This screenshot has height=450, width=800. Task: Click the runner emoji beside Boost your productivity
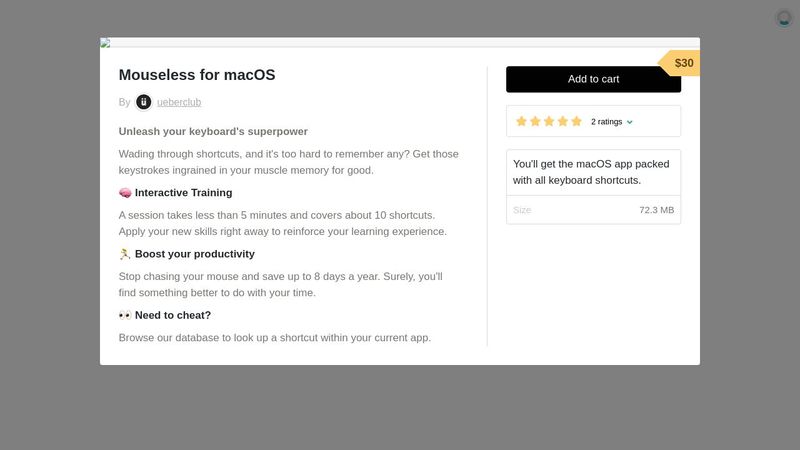[x=125, y=254]
